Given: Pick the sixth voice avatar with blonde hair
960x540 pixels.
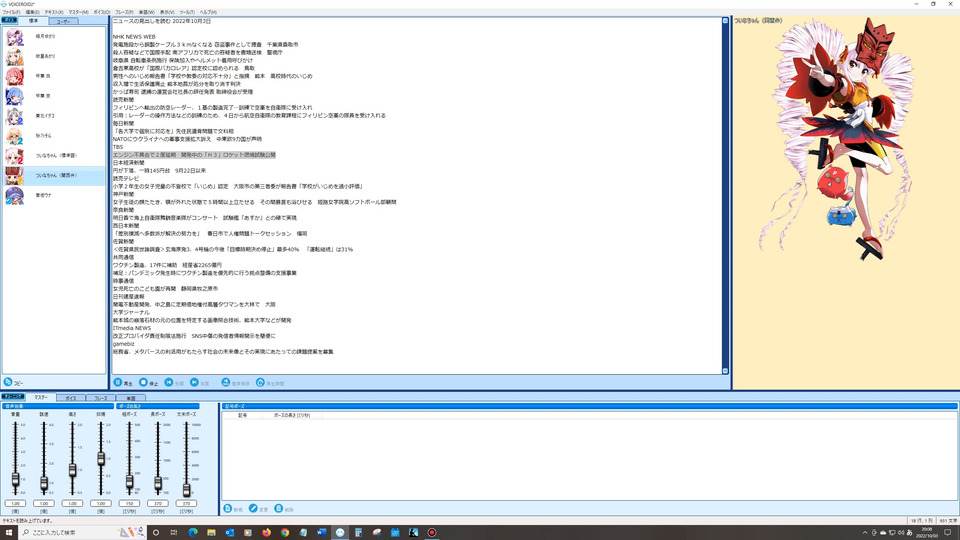Looking at the screenshot, I should tap(15, 136).
